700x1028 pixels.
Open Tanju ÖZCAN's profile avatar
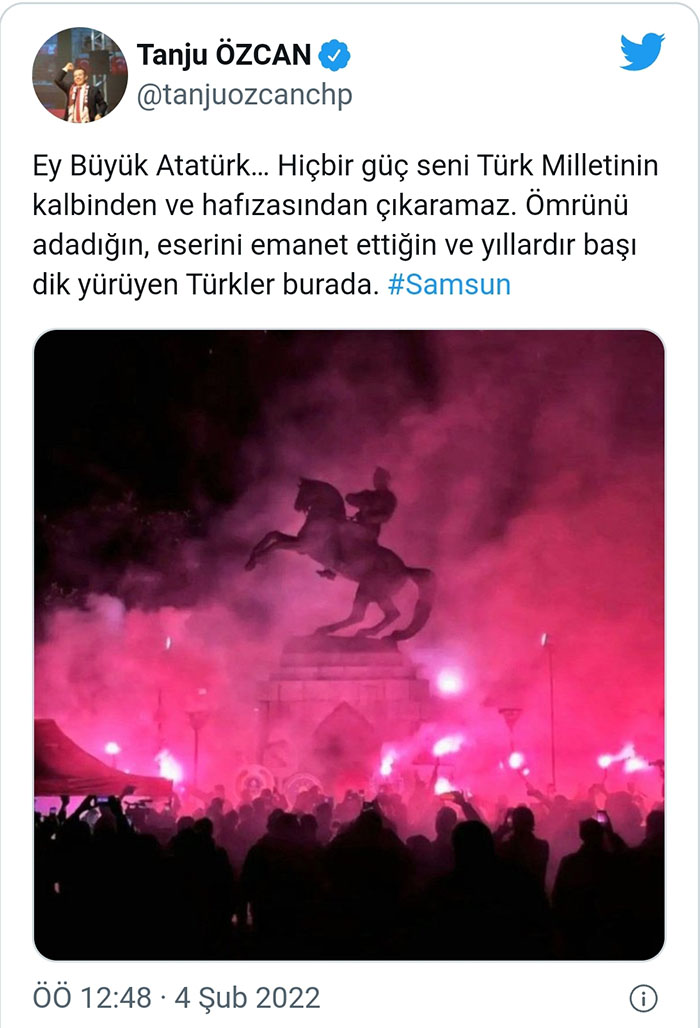point(79,75)
